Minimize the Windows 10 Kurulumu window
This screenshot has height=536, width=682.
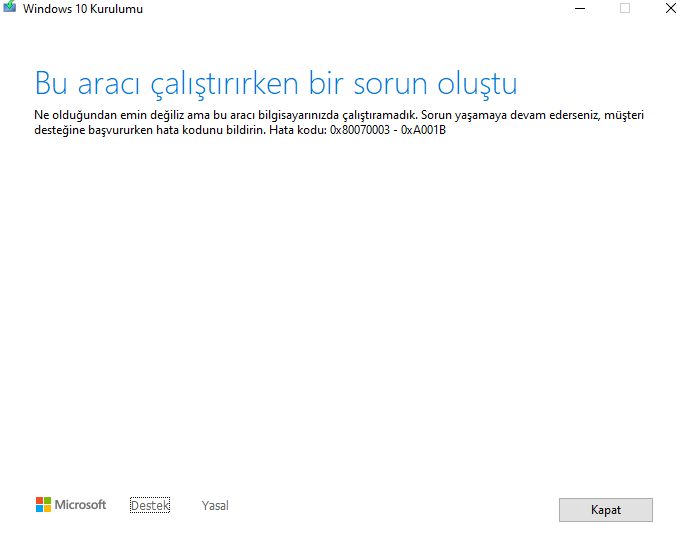tap(580, 8)
